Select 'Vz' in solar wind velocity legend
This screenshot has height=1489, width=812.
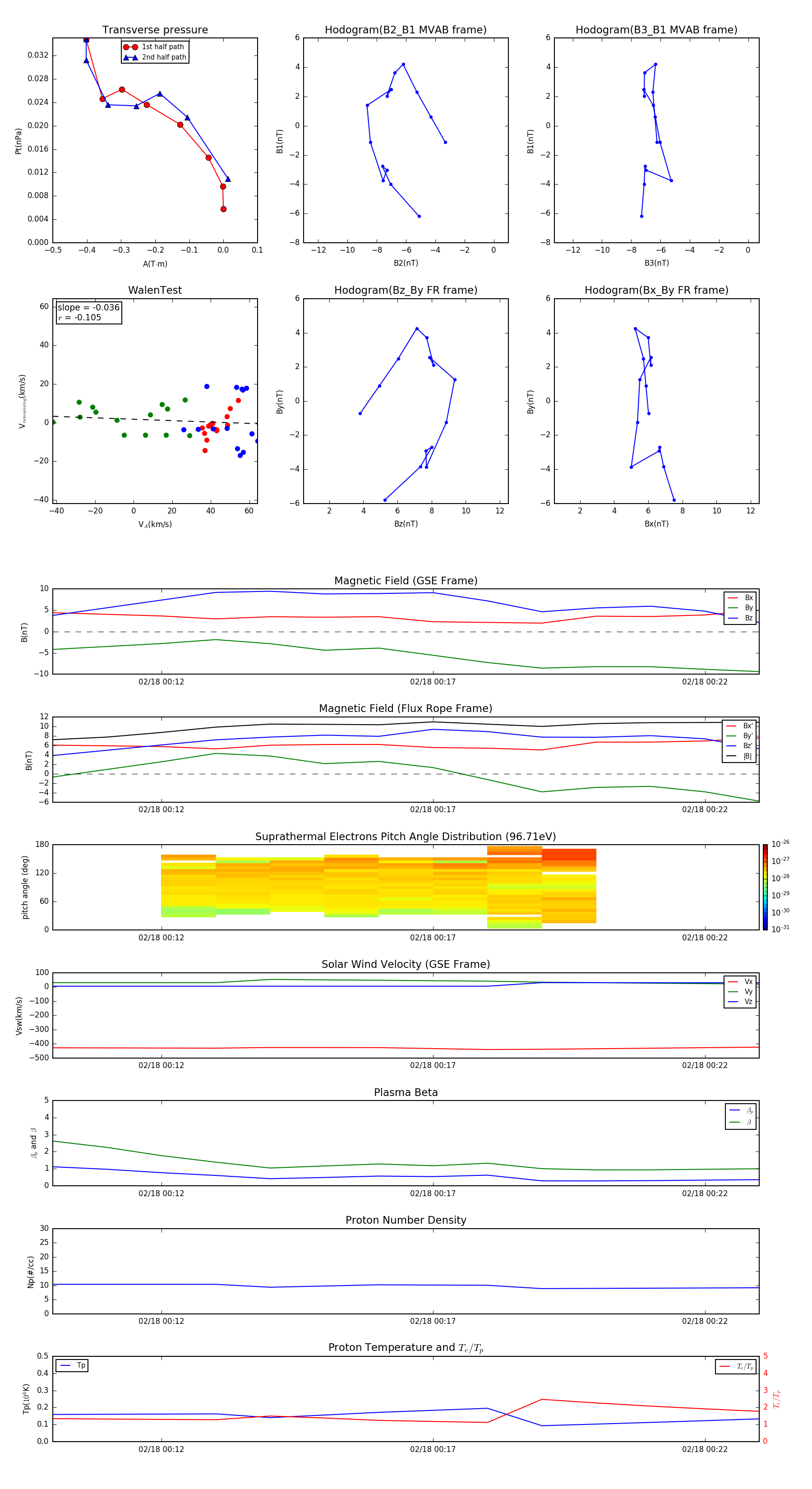tap(740, 1002)
